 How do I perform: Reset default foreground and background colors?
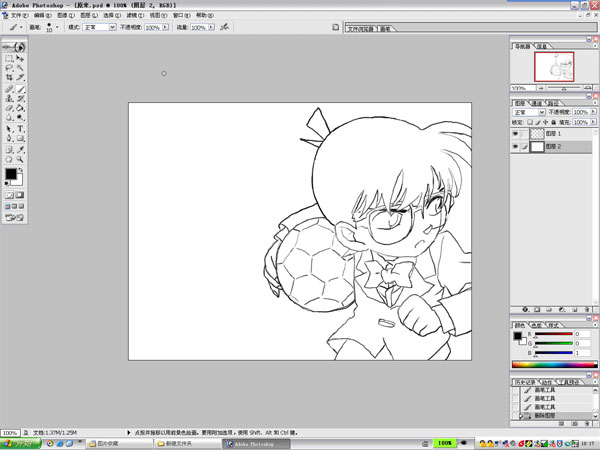[x=7, y=184]
